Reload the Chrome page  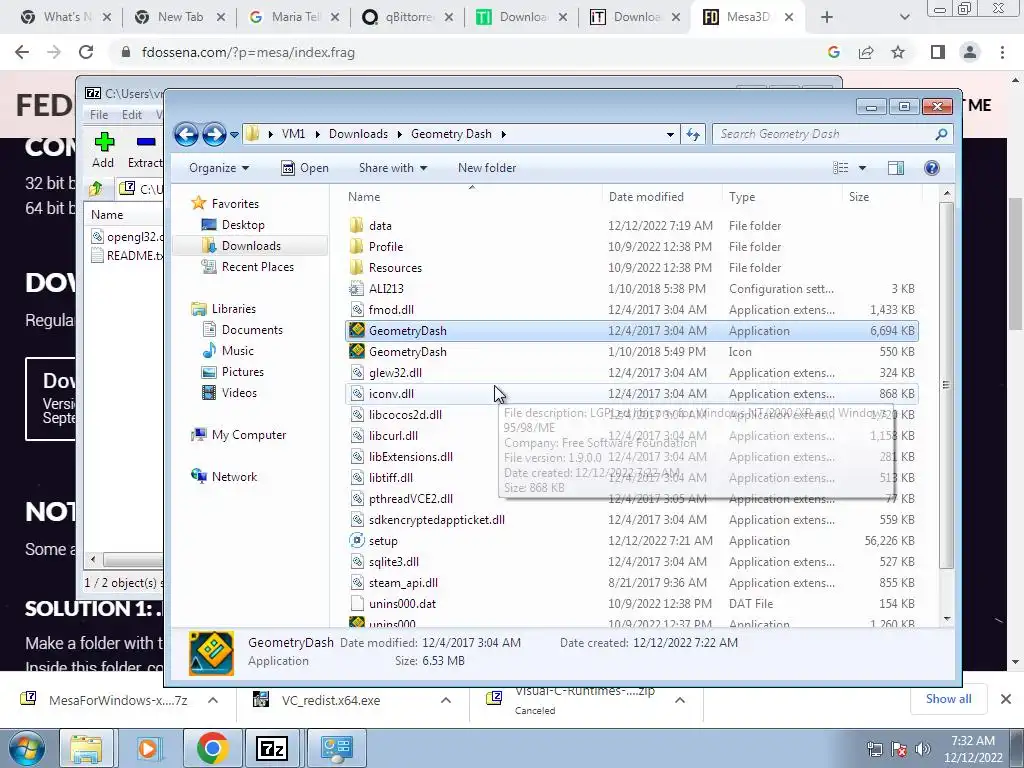tap(86, 52)
